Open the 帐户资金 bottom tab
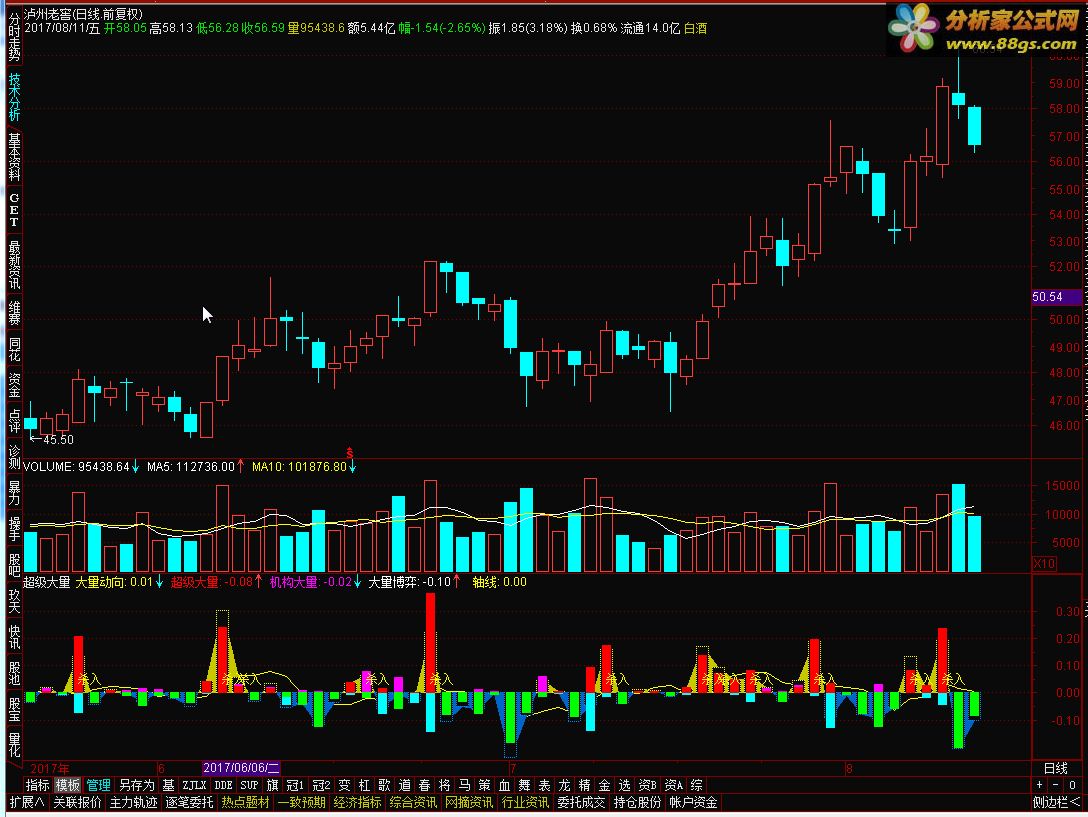1088x817 pixels. pyautogui.click(x=693, y=802)
